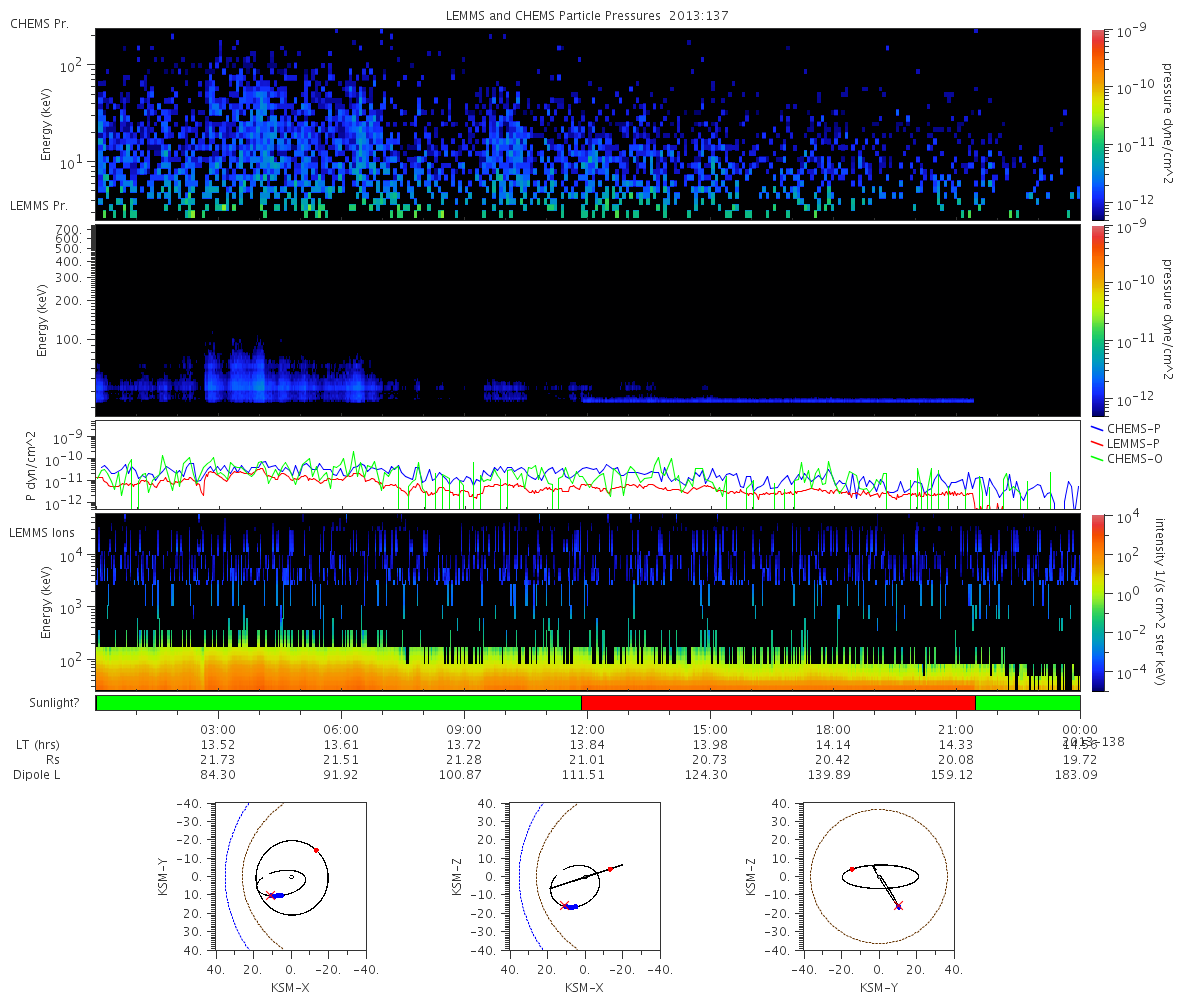Click the red dot in KSM-X/KSM-Y orbit plot
The image size is (1200, 1000).
coord(316,850)
